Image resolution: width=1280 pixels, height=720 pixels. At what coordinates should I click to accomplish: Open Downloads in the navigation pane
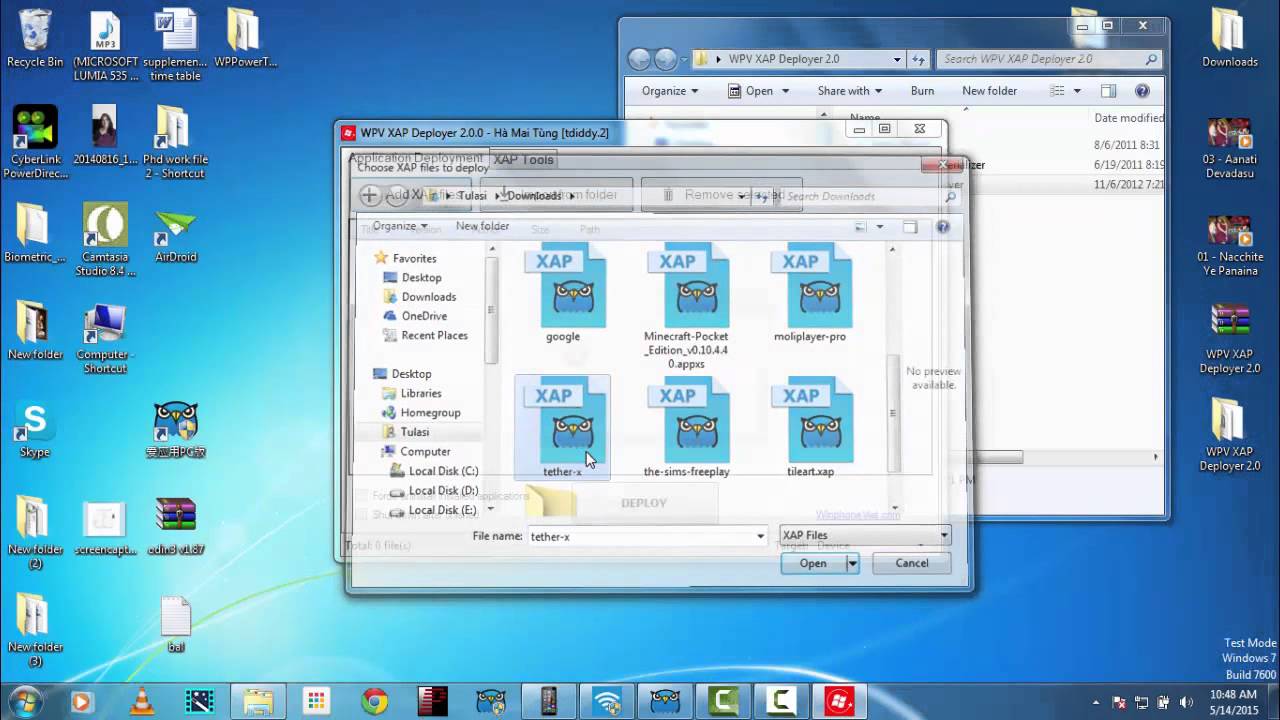click(428, 297)
